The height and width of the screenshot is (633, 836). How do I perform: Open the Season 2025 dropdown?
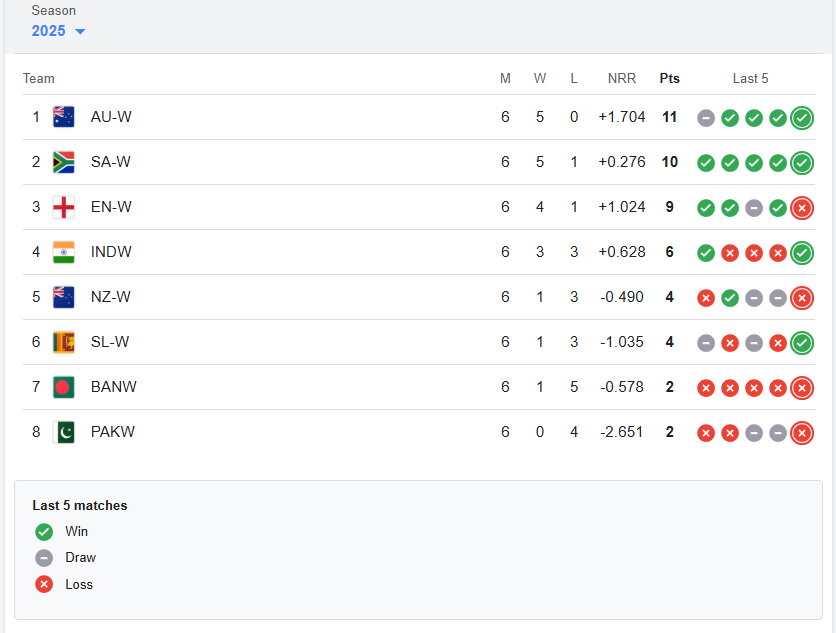(x=59, y=31)
